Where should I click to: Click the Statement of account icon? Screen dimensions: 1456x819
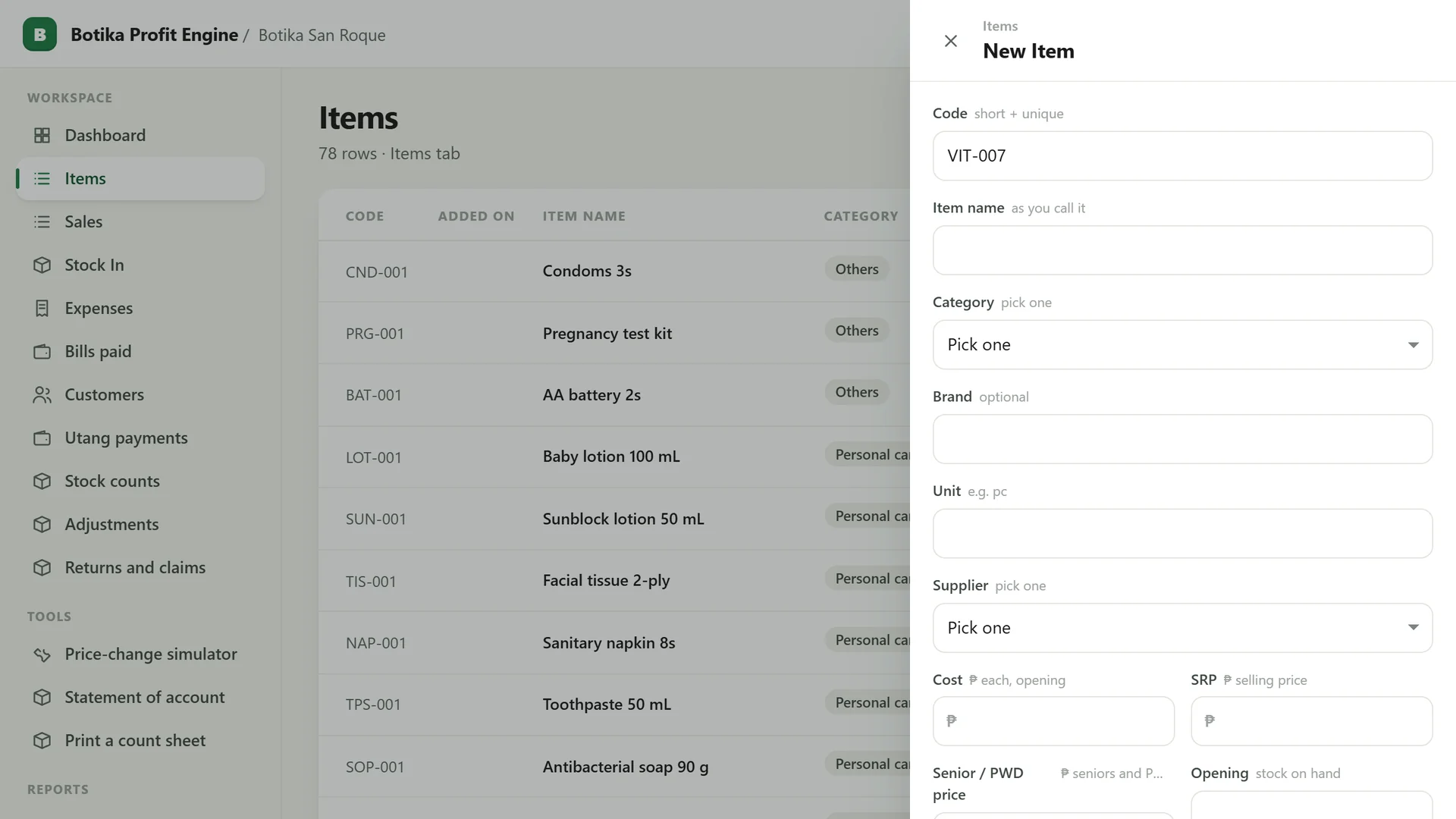click(42, 697)
